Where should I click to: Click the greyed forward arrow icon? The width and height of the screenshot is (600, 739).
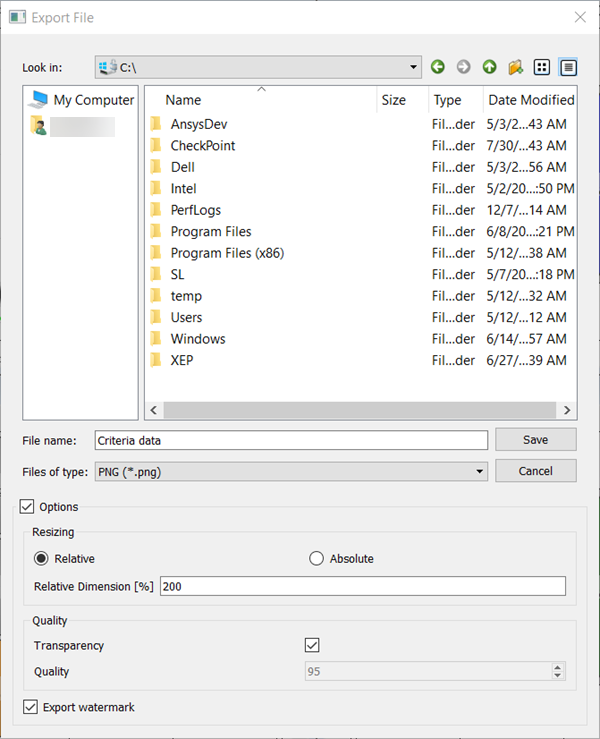tap(463, 67)
